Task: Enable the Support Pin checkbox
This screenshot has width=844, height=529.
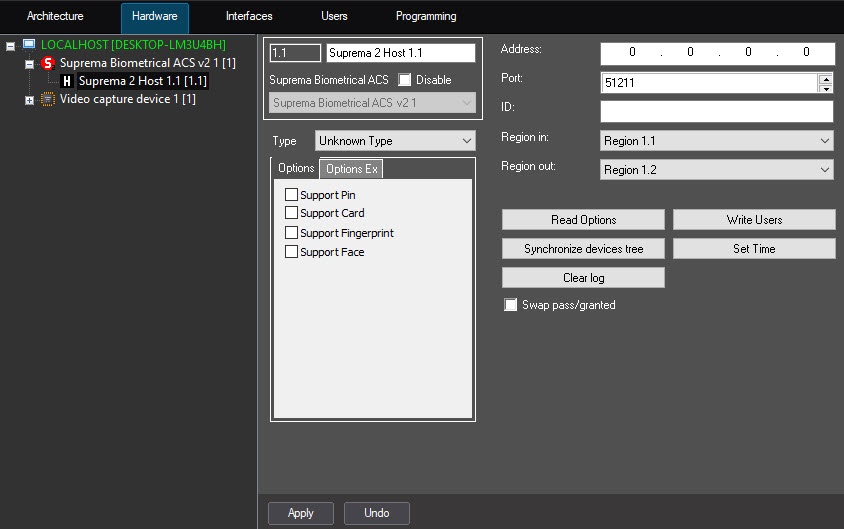Action: point(292,195)
